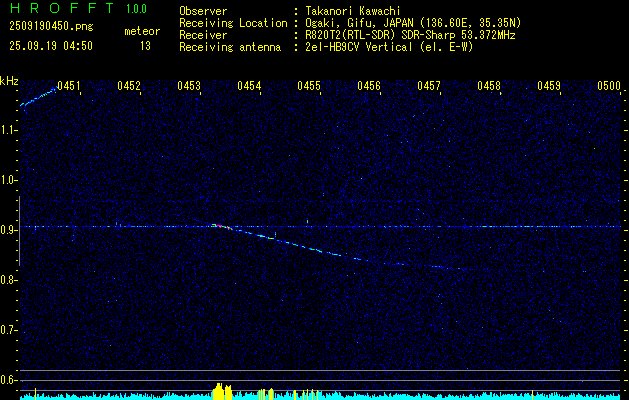Click the kHz axis unit label

pyautogui.click(x=9, y=80)
